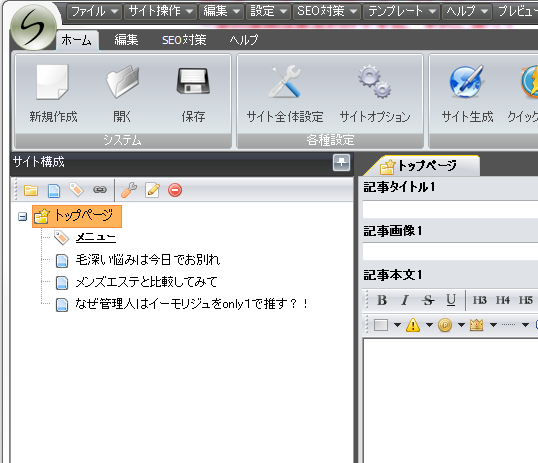The width and height of the screenshot is (538, 463).
Task: Click the red delete icon in site tree toolbar
Action: click(175, 190)
